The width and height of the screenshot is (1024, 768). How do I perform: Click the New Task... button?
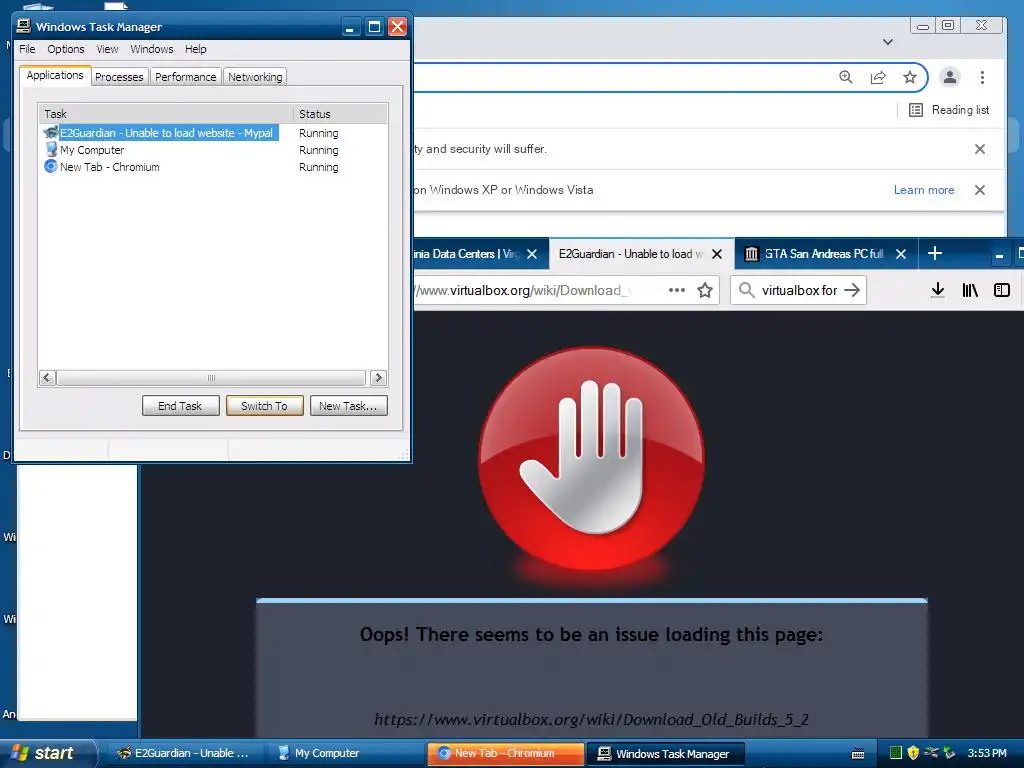pyautogui.click(x=348, y=406)
